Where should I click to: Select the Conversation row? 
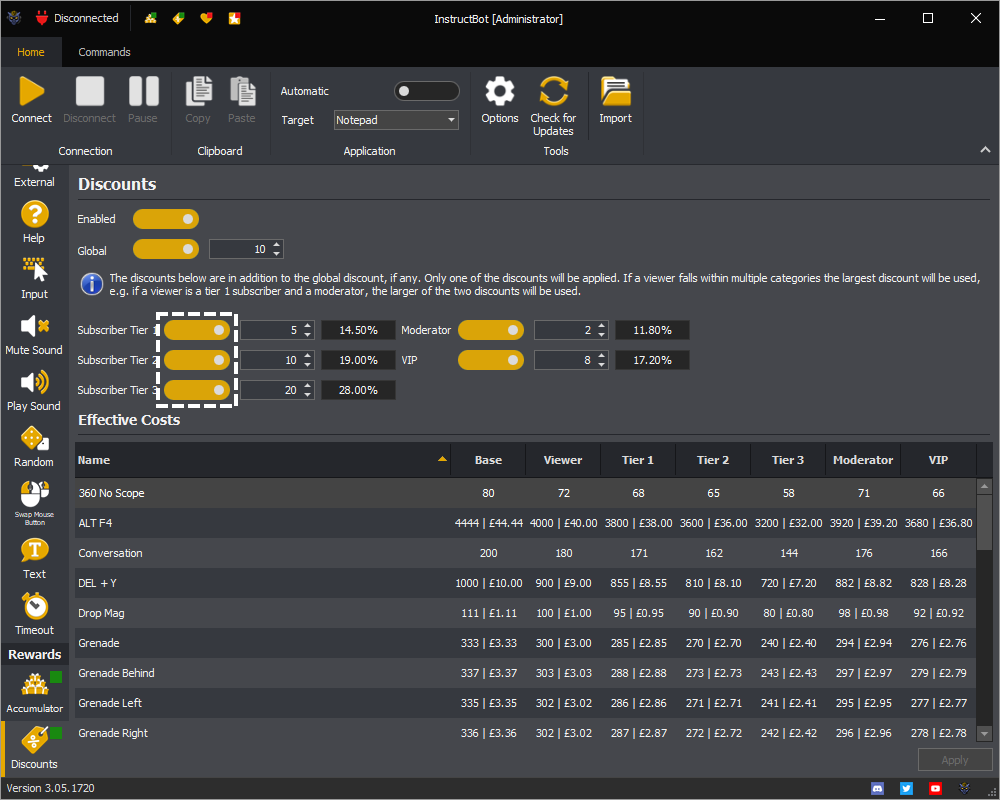click(x=525, y=553)
